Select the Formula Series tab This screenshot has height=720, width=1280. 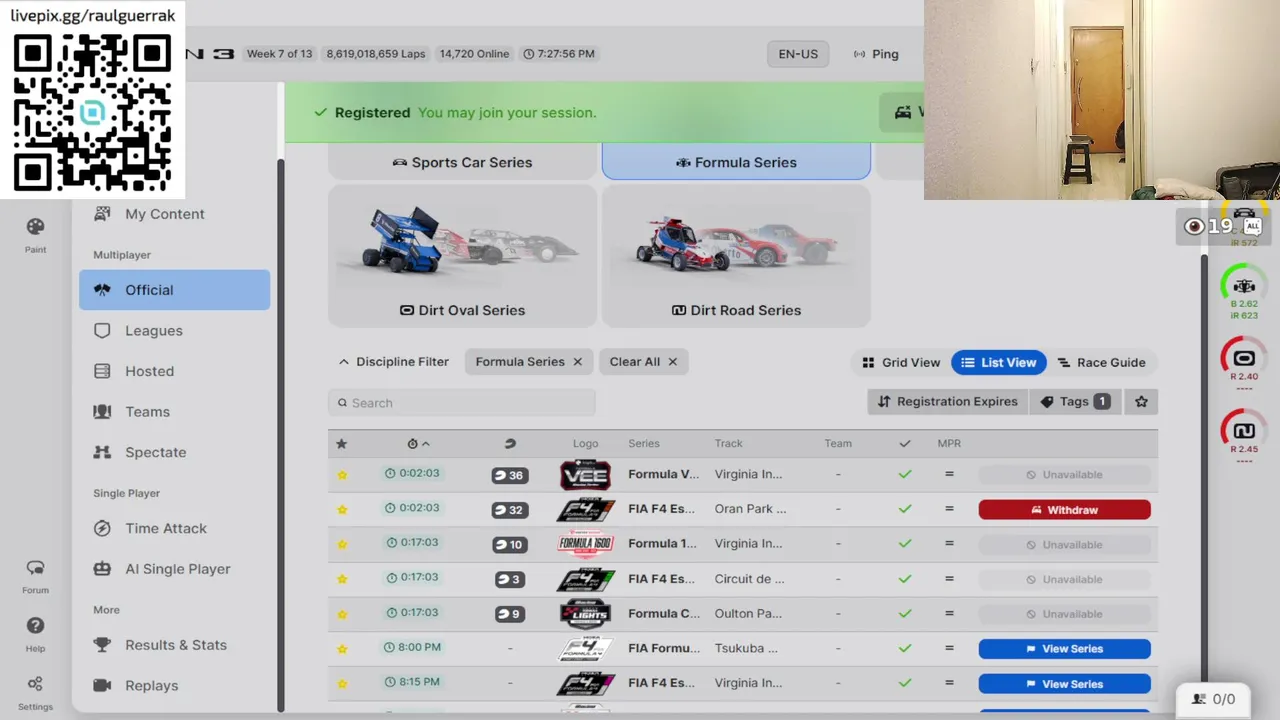(736, 162)
